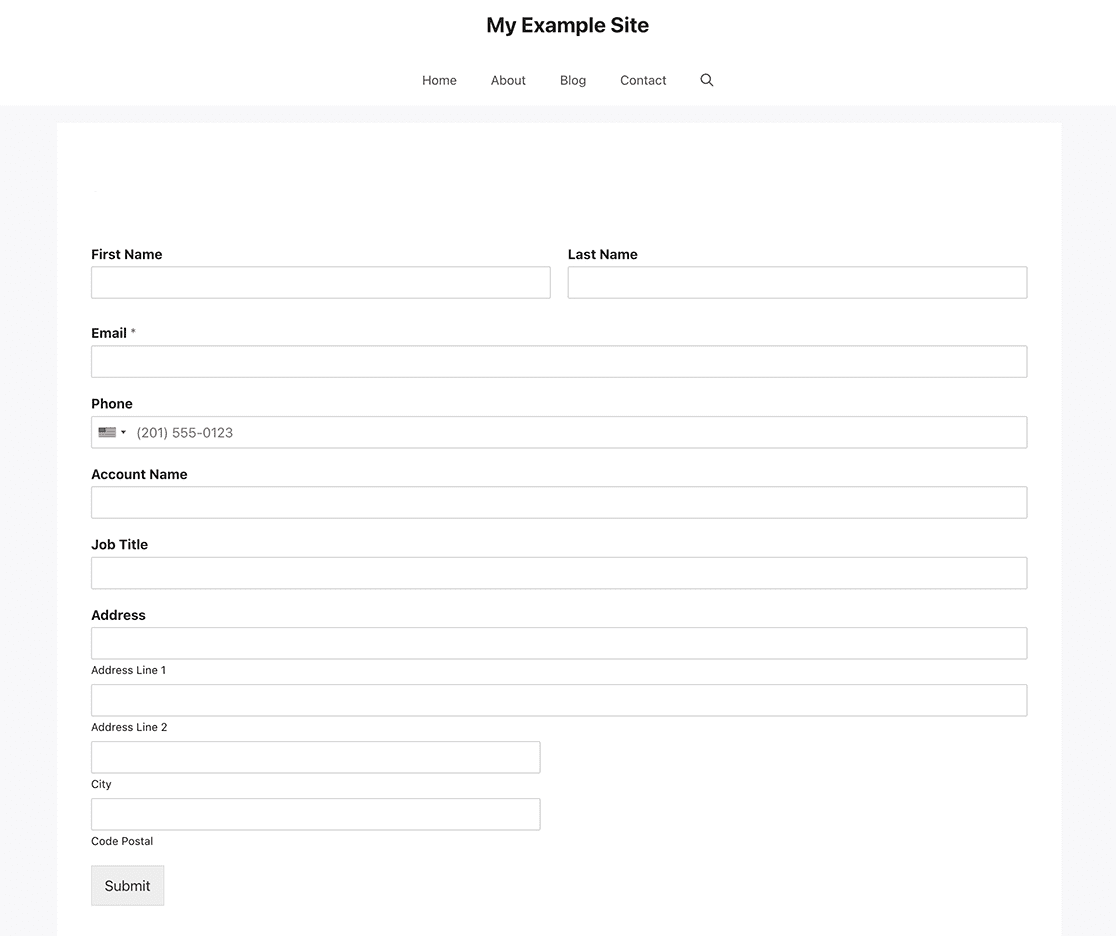Click the Email label text
Screen dimensions: 1116x936
pos(109,332)
